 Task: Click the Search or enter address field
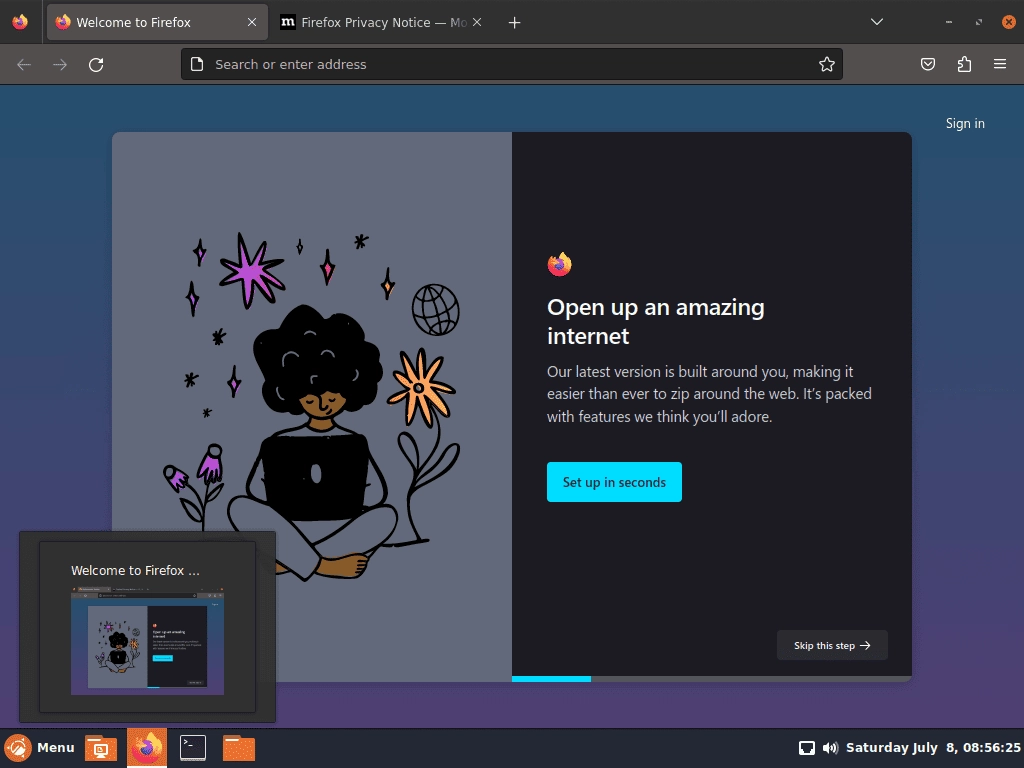[x=512, y=64]
